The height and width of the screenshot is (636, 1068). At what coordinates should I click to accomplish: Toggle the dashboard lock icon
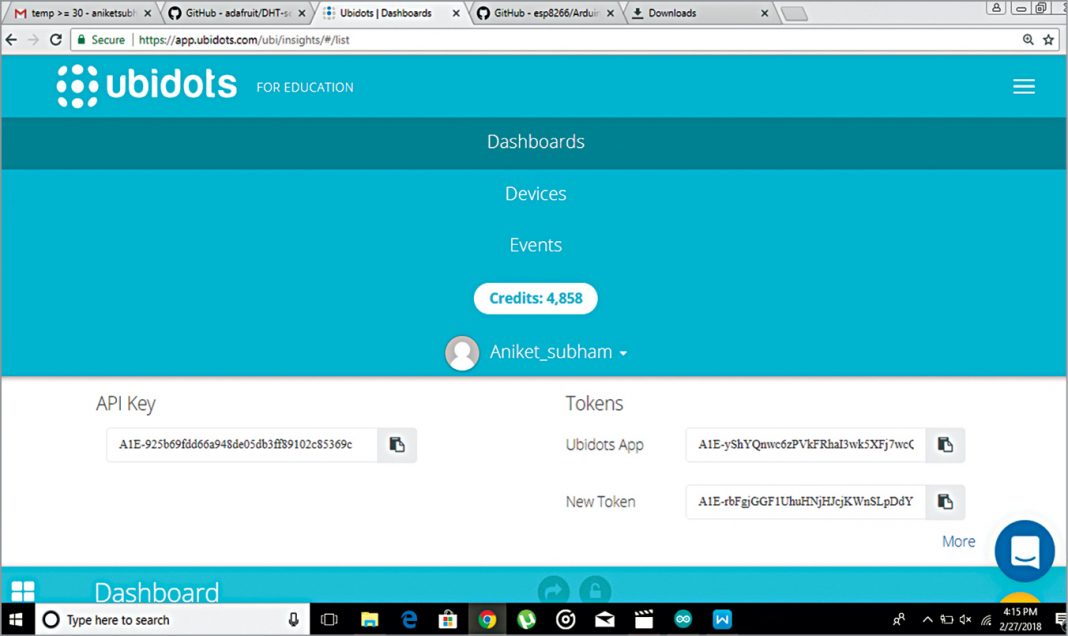(x=595, y=592)
